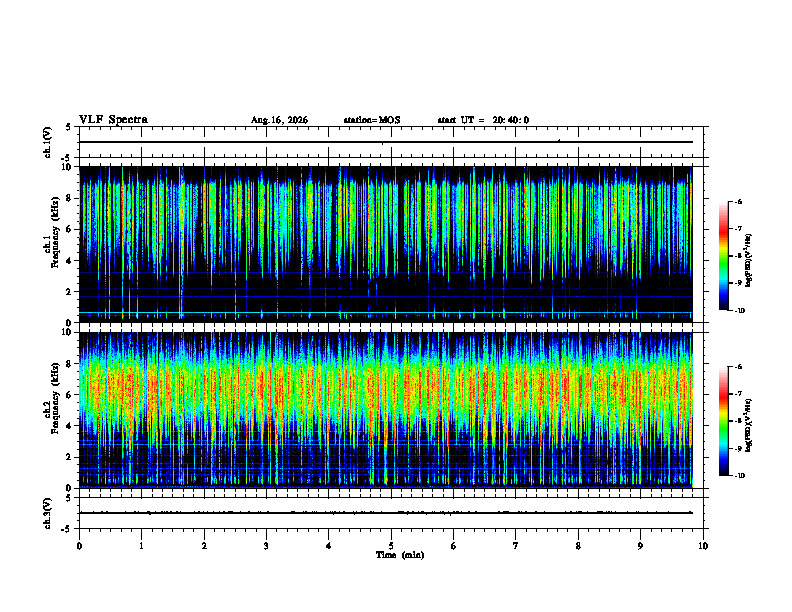Click the ch.1 voltage waveform trace

click(386, 142)
